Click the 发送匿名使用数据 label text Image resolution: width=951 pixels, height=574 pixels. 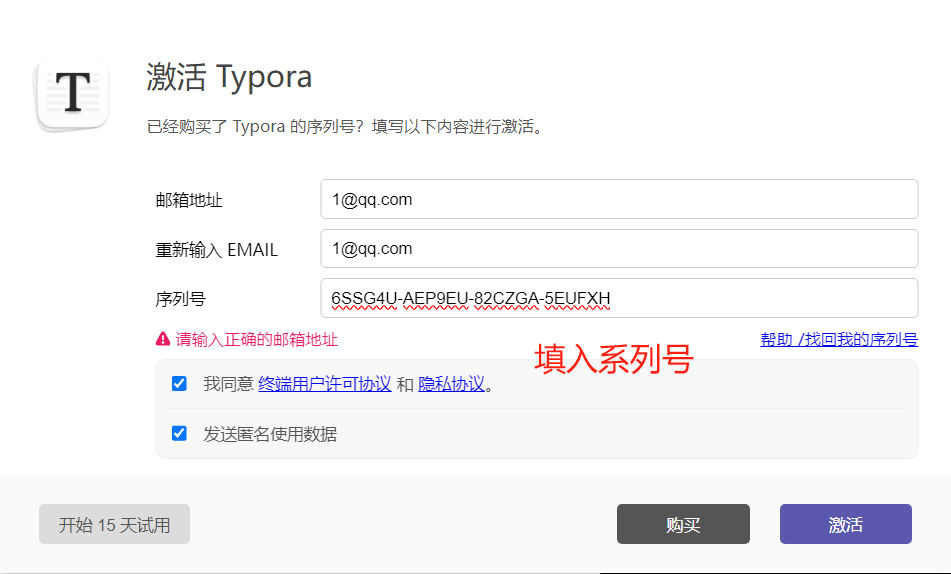click(270, 434)
